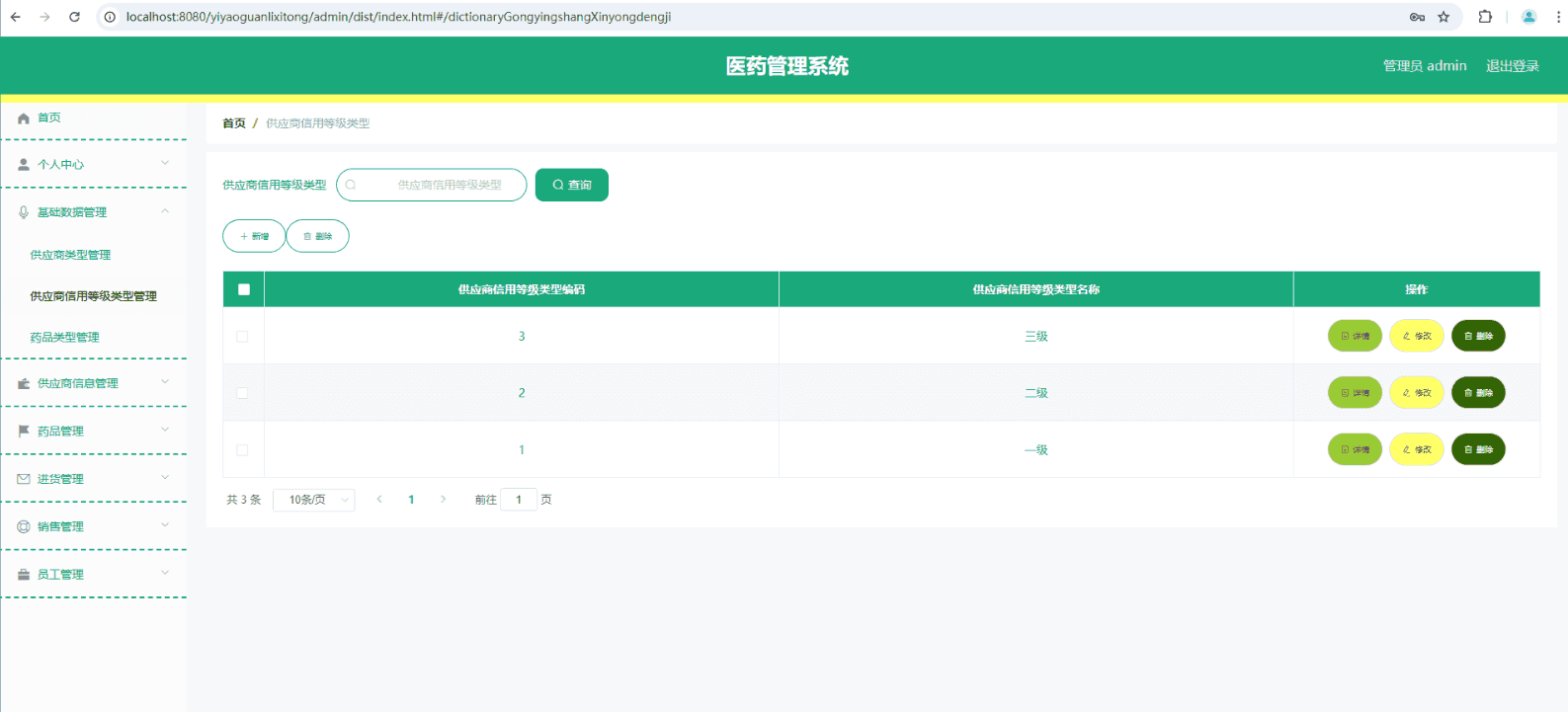Select page 1 in the pagination

pos(411,500)
